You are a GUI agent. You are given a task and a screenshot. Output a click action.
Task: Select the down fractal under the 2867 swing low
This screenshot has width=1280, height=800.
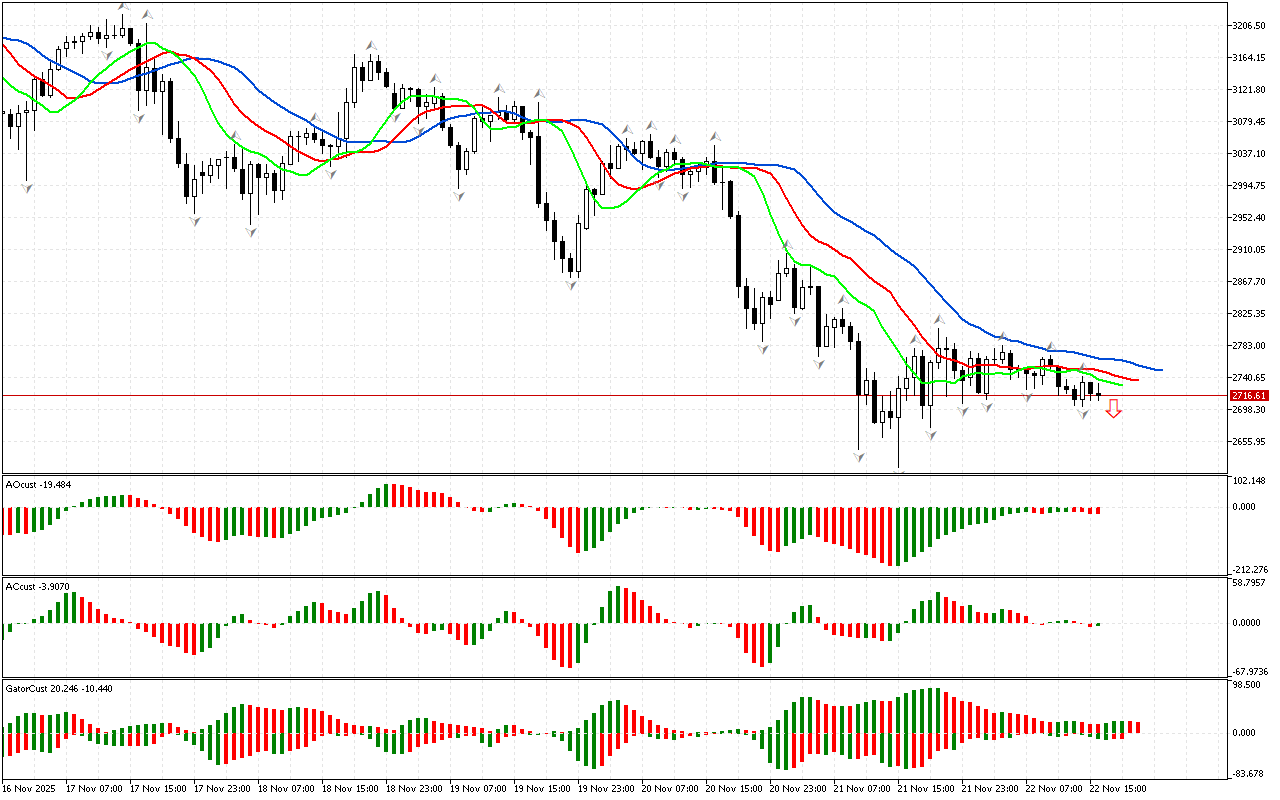coord(571,285)
